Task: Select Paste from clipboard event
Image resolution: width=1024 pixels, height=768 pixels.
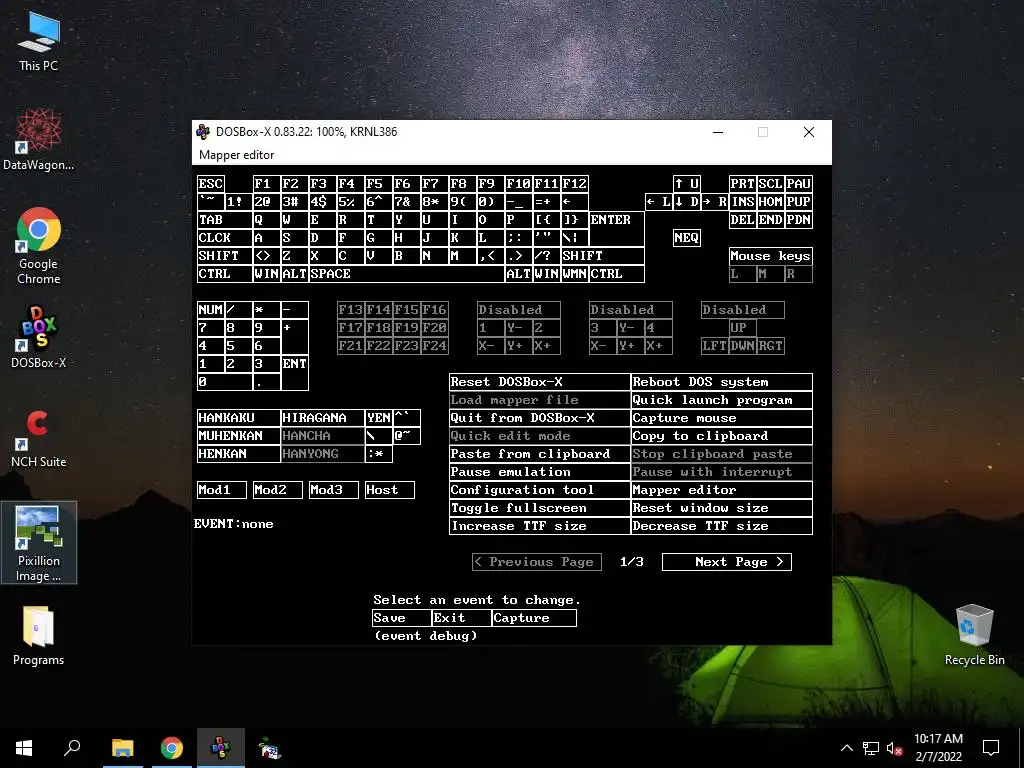Action: 539,454
